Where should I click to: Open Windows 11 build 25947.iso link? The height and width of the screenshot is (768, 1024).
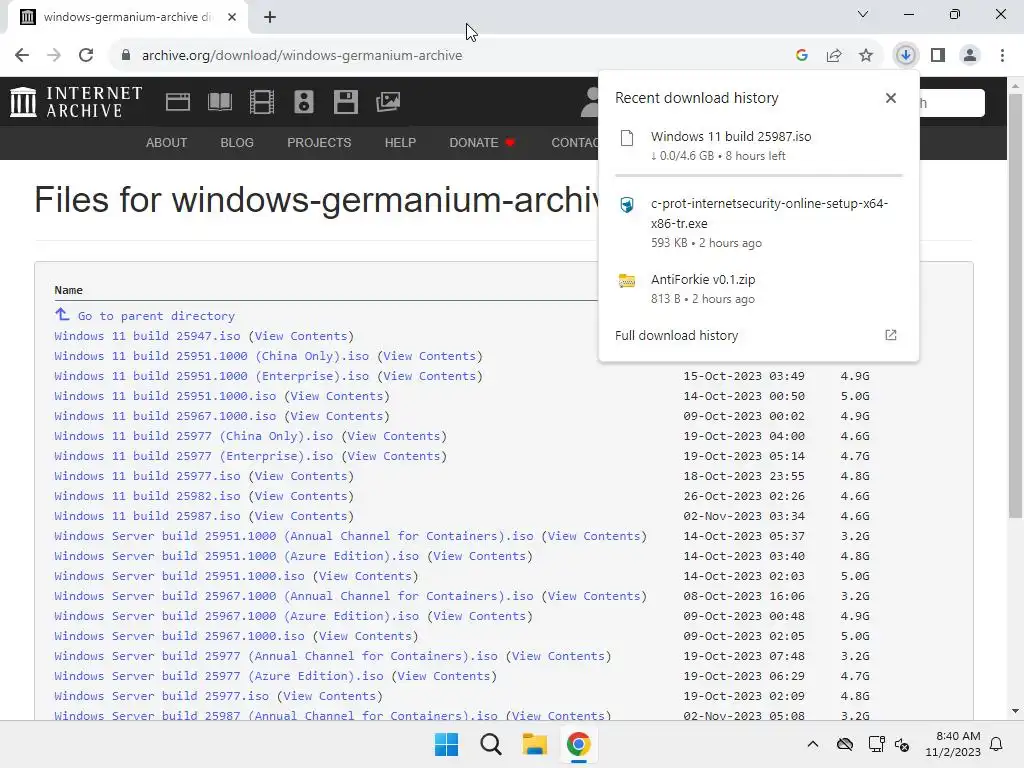[147, 336]
